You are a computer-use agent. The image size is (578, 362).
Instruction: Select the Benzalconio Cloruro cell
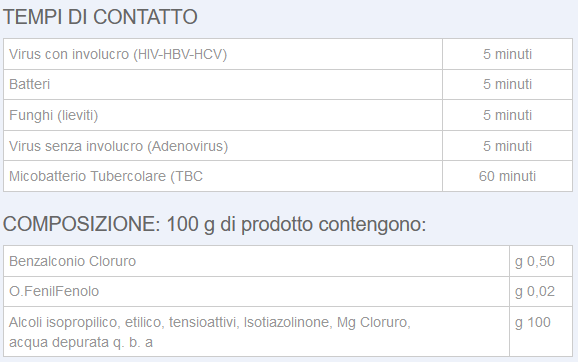(257, 261)
